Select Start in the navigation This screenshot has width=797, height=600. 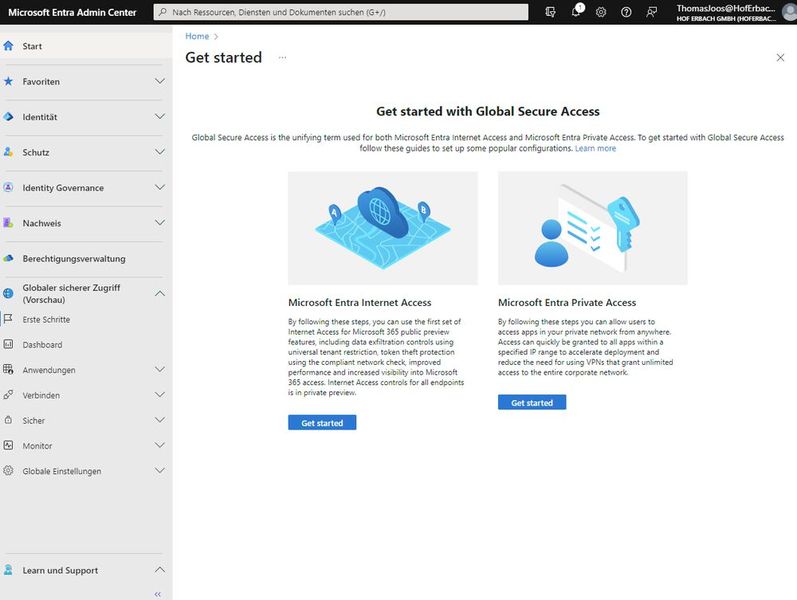pyautogui.click(x=86, y=46)
